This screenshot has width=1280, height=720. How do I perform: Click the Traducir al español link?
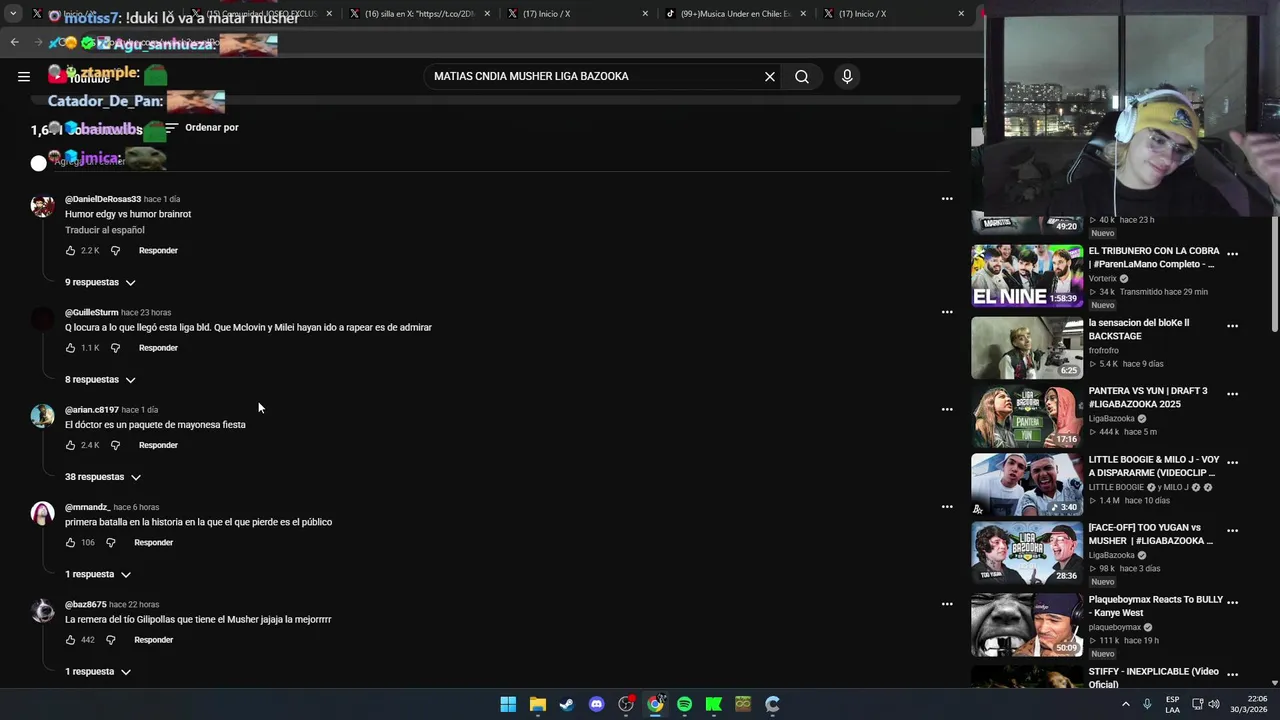click(x=105, y=230)
